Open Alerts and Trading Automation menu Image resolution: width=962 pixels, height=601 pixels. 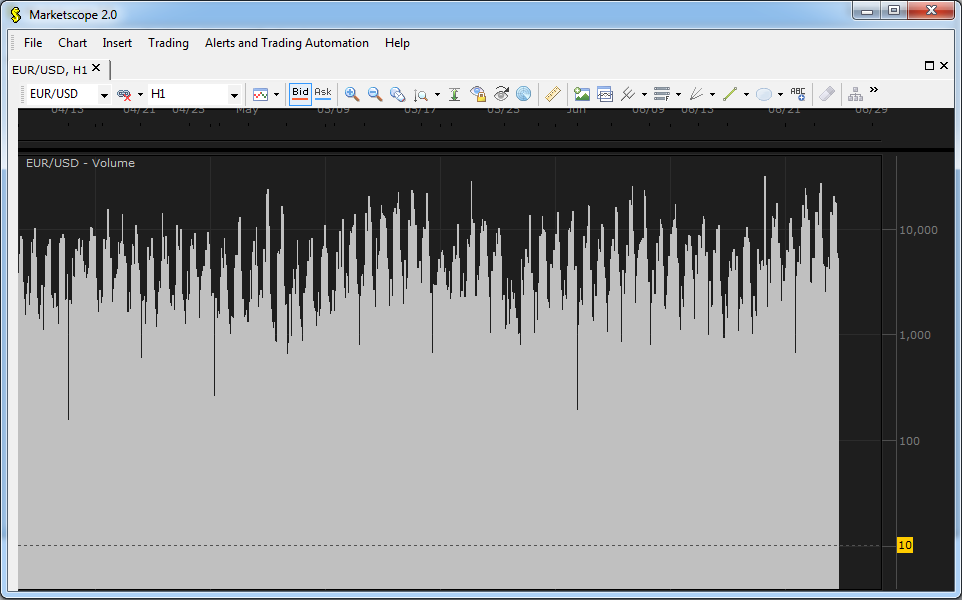click(287, 43)
